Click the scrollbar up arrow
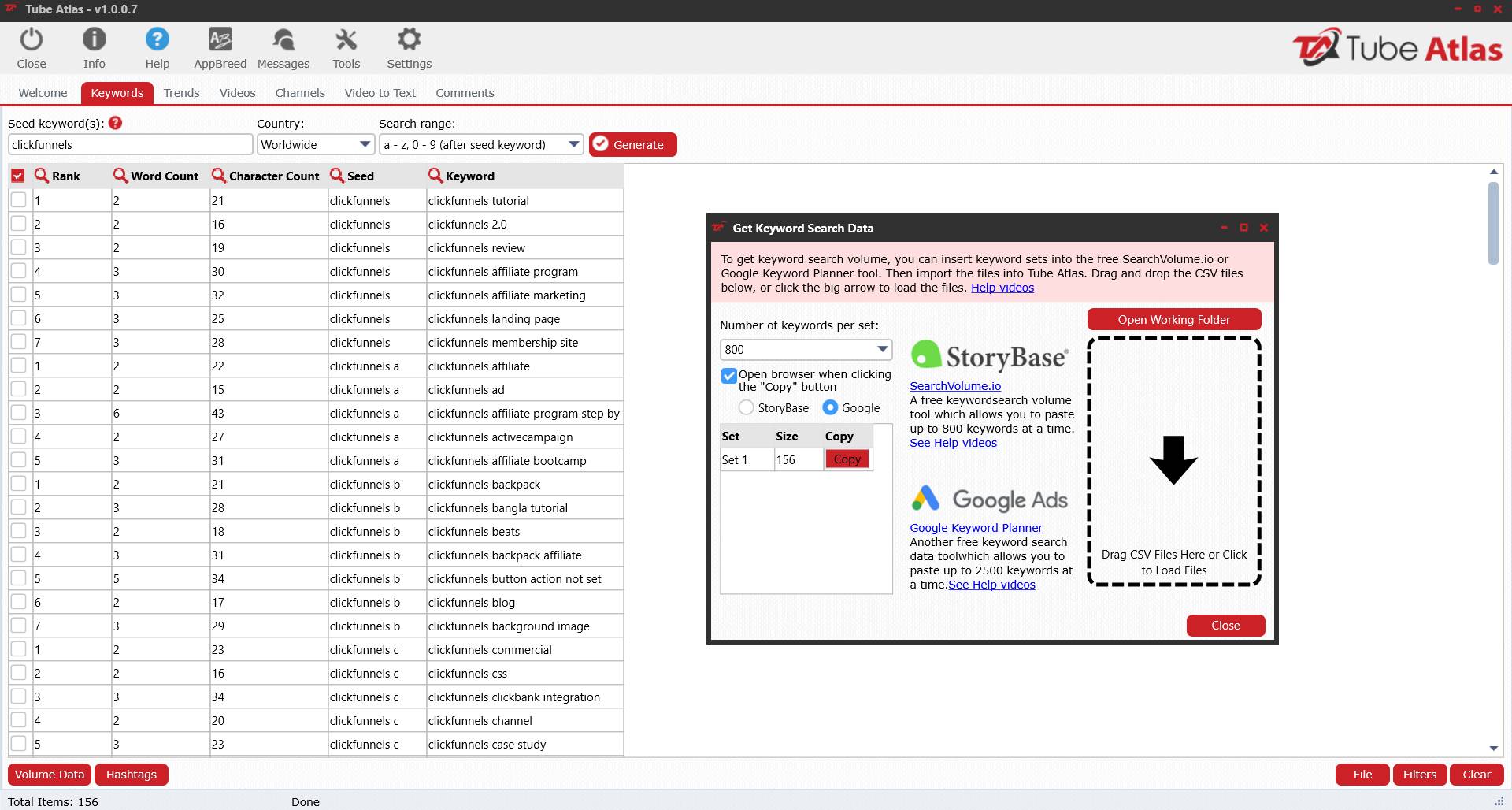1512x810 pixels. point(1493,172)
